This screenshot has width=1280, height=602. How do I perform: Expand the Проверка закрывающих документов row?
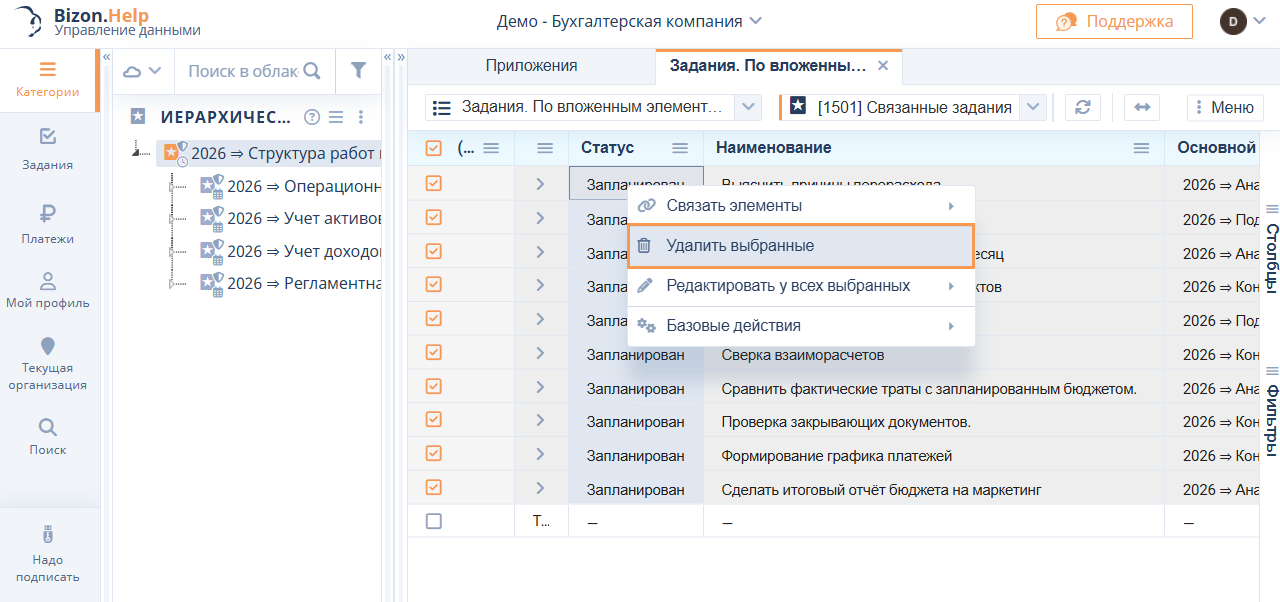(540, 421)
